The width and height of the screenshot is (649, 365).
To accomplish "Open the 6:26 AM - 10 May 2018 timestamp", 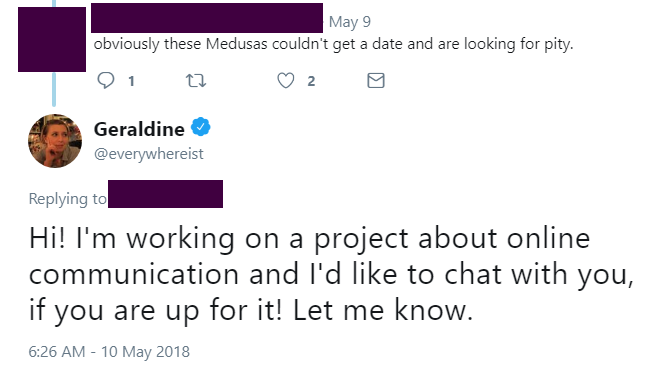I will click(x=109, y=352).
